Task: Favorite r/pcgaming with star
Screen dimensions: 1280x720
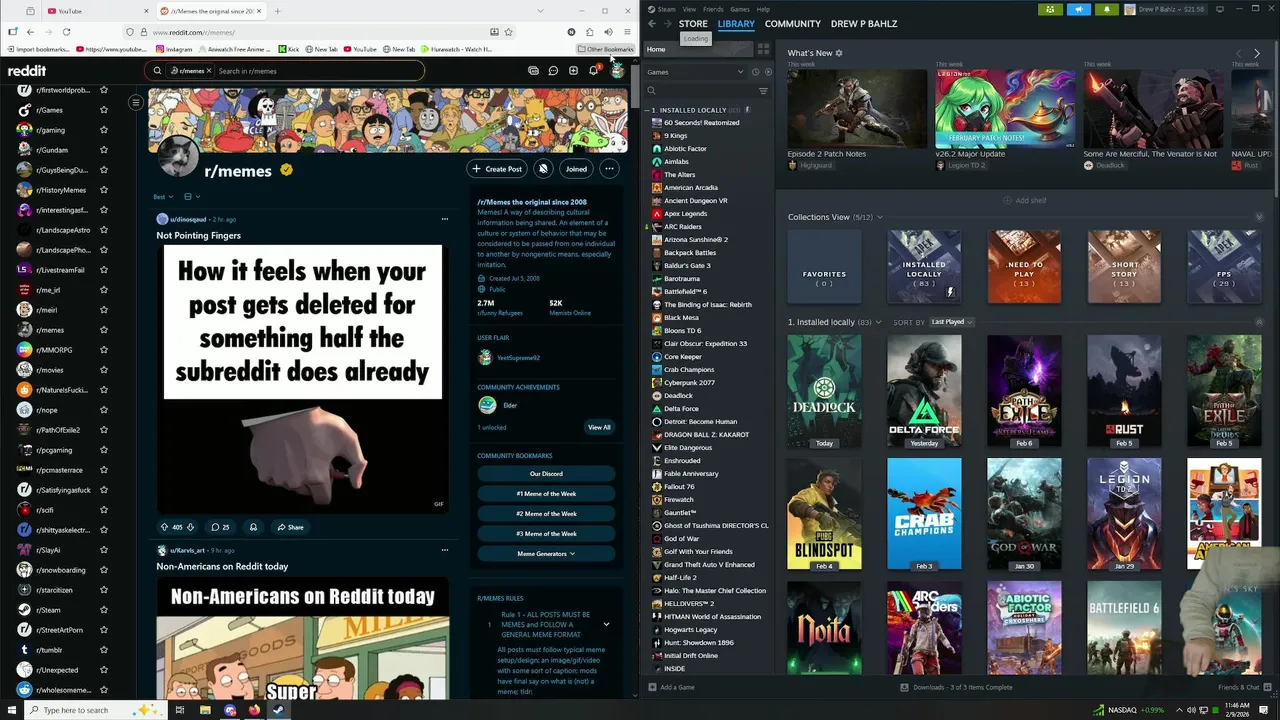Action: 103,450
